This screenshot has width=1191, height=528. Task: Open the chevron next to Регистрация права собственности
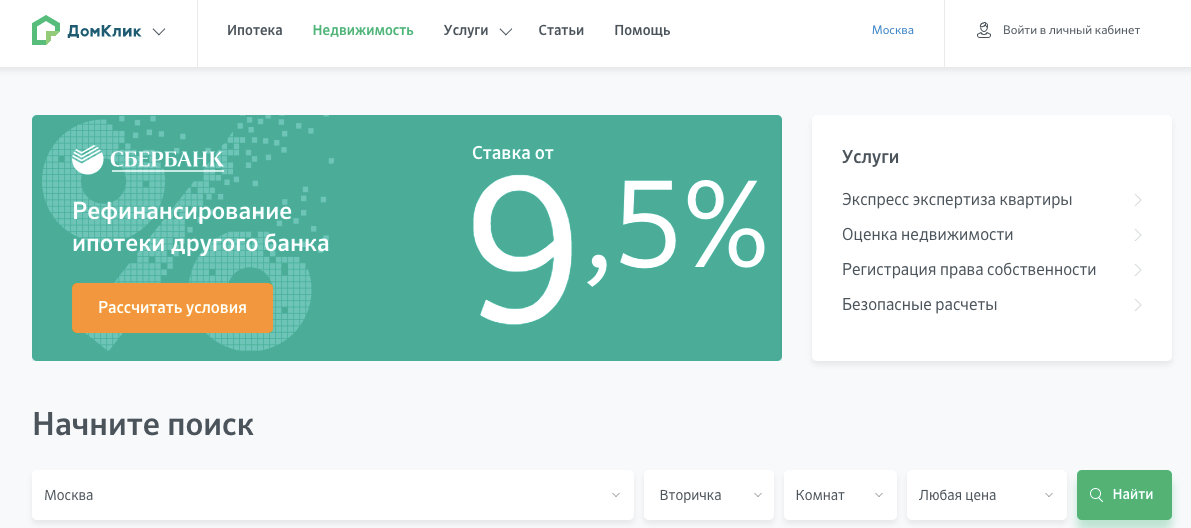point(1138,270)
